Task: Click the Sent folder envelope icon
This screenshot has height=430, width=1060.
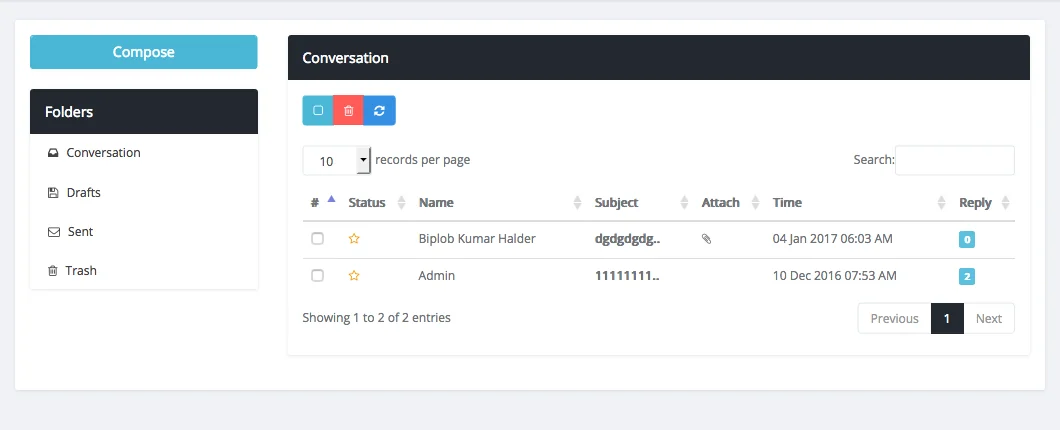Action: [54, 232]
